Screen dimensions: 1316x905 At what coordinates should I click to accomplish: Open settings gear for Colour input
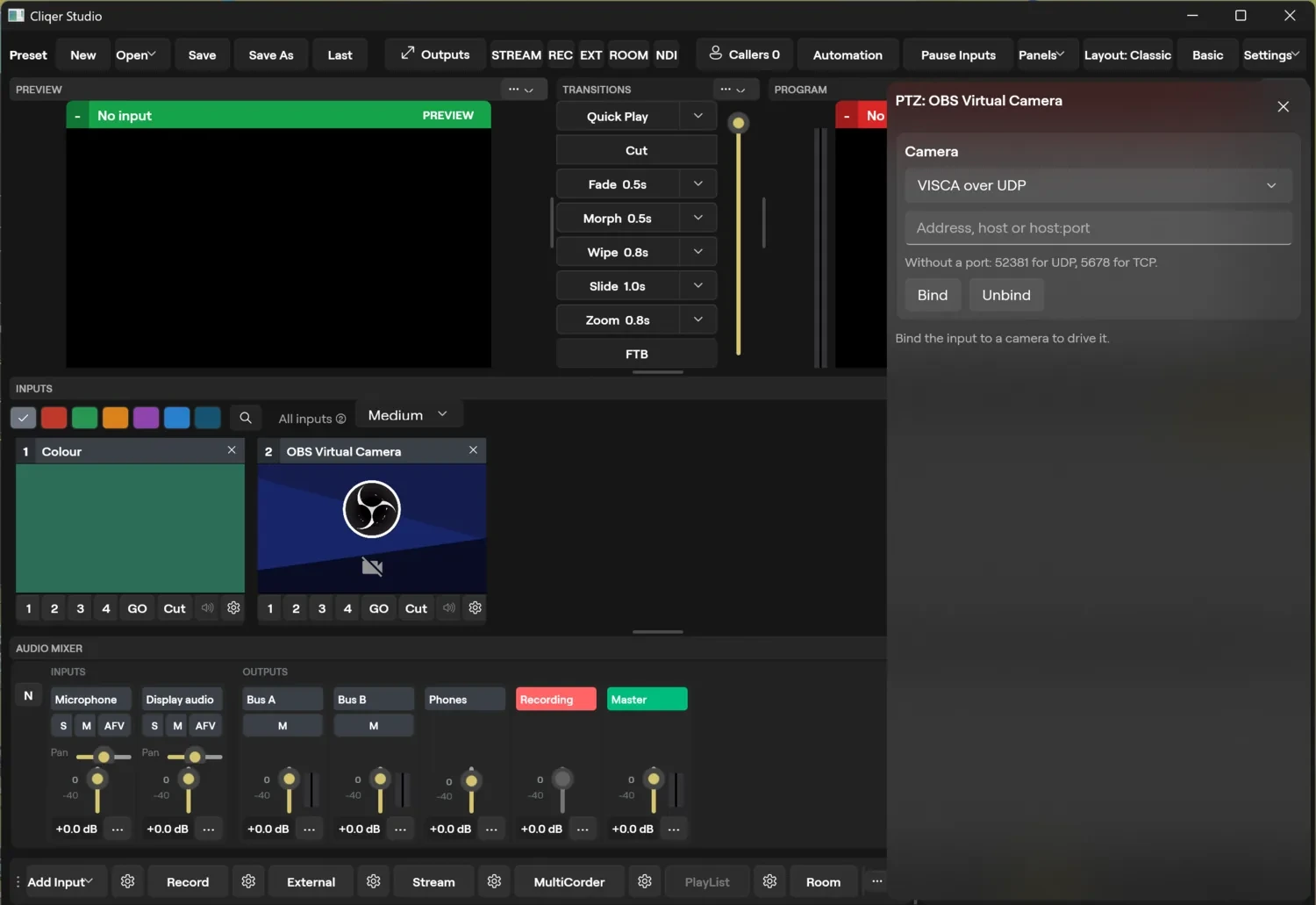[x=233, y=607]
